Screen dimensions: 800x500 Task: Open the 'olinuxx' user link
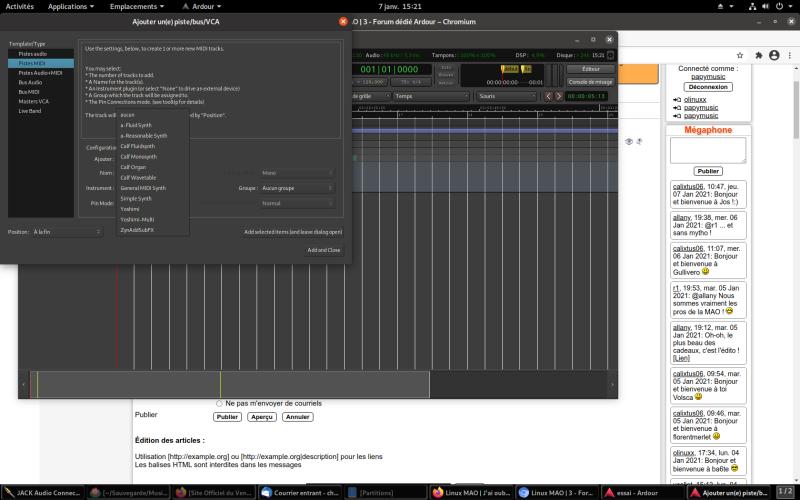(695, 99)
